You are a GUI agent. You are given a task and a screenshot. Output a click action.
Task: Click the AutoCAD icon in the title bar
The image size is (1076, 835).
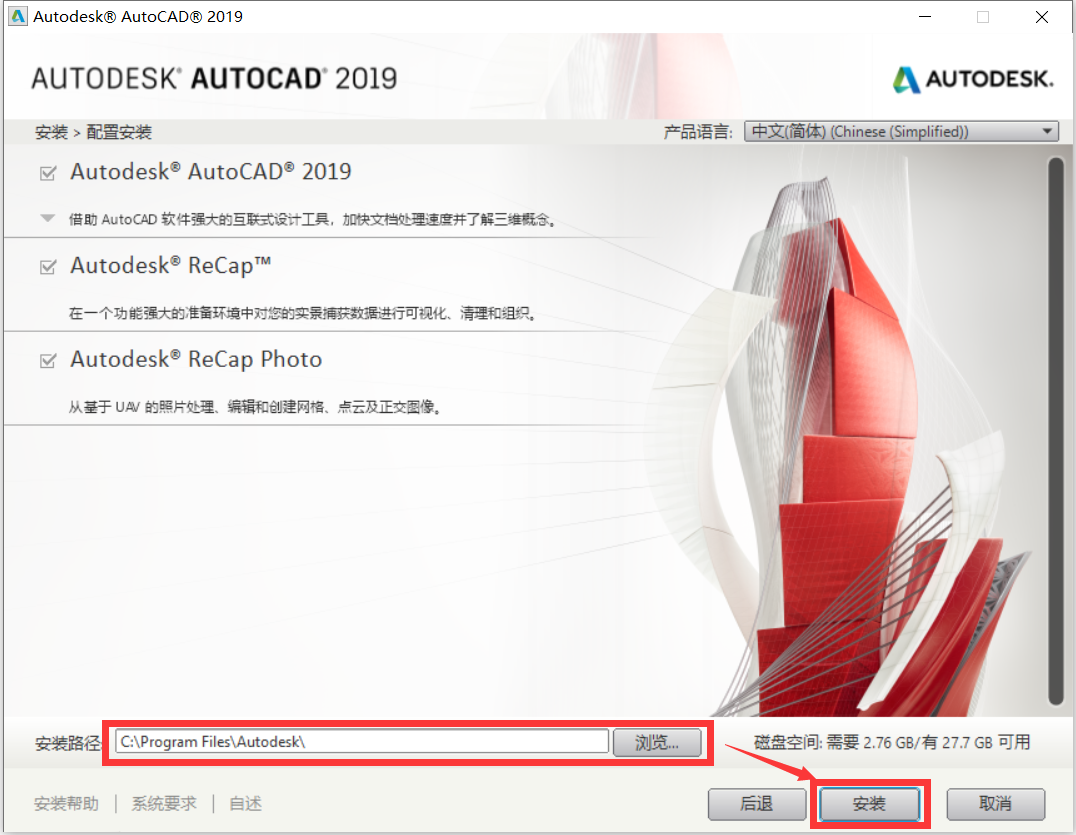18,16
